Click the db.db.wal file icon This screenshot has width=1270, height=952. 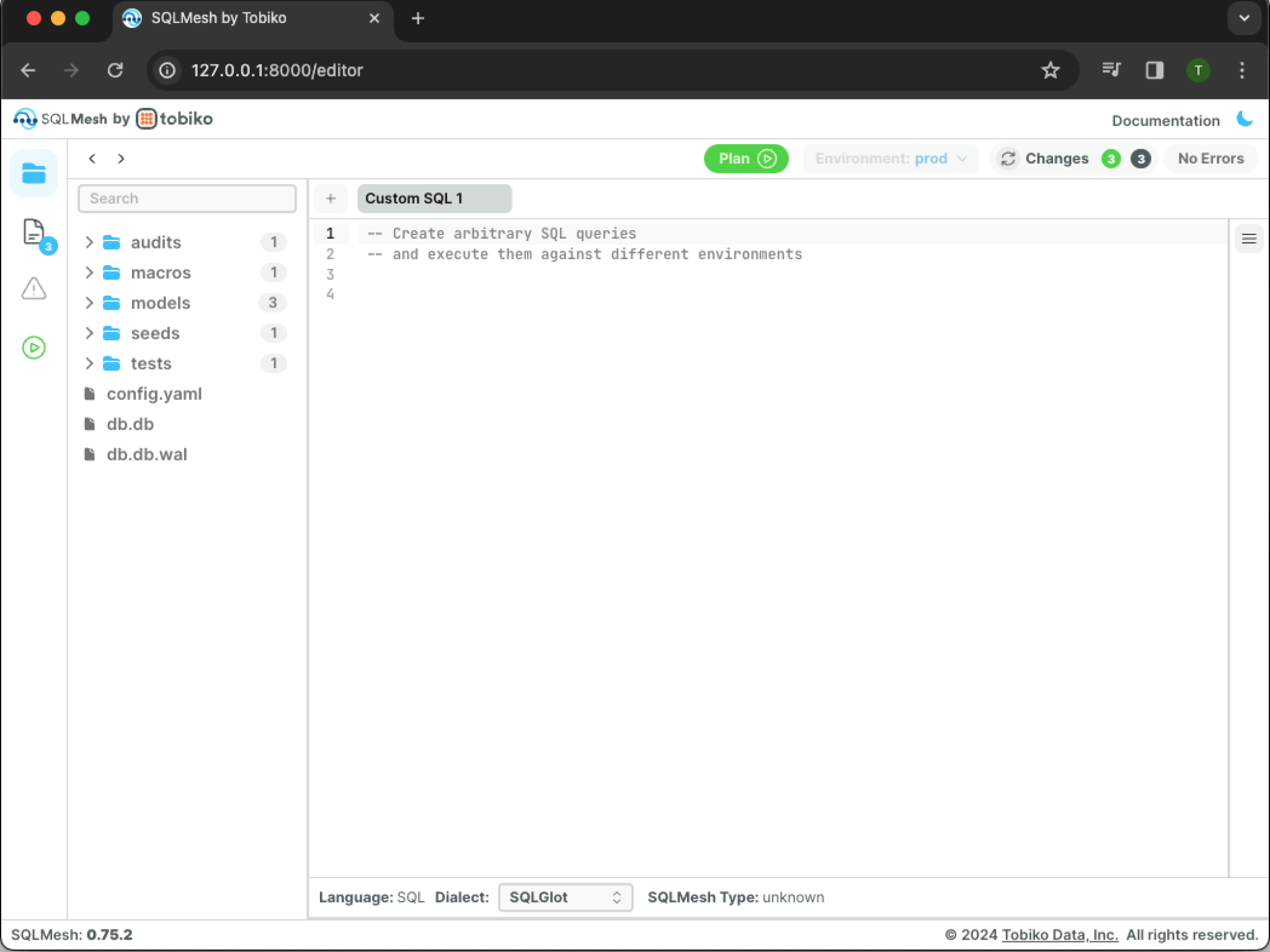click(90, 454)
